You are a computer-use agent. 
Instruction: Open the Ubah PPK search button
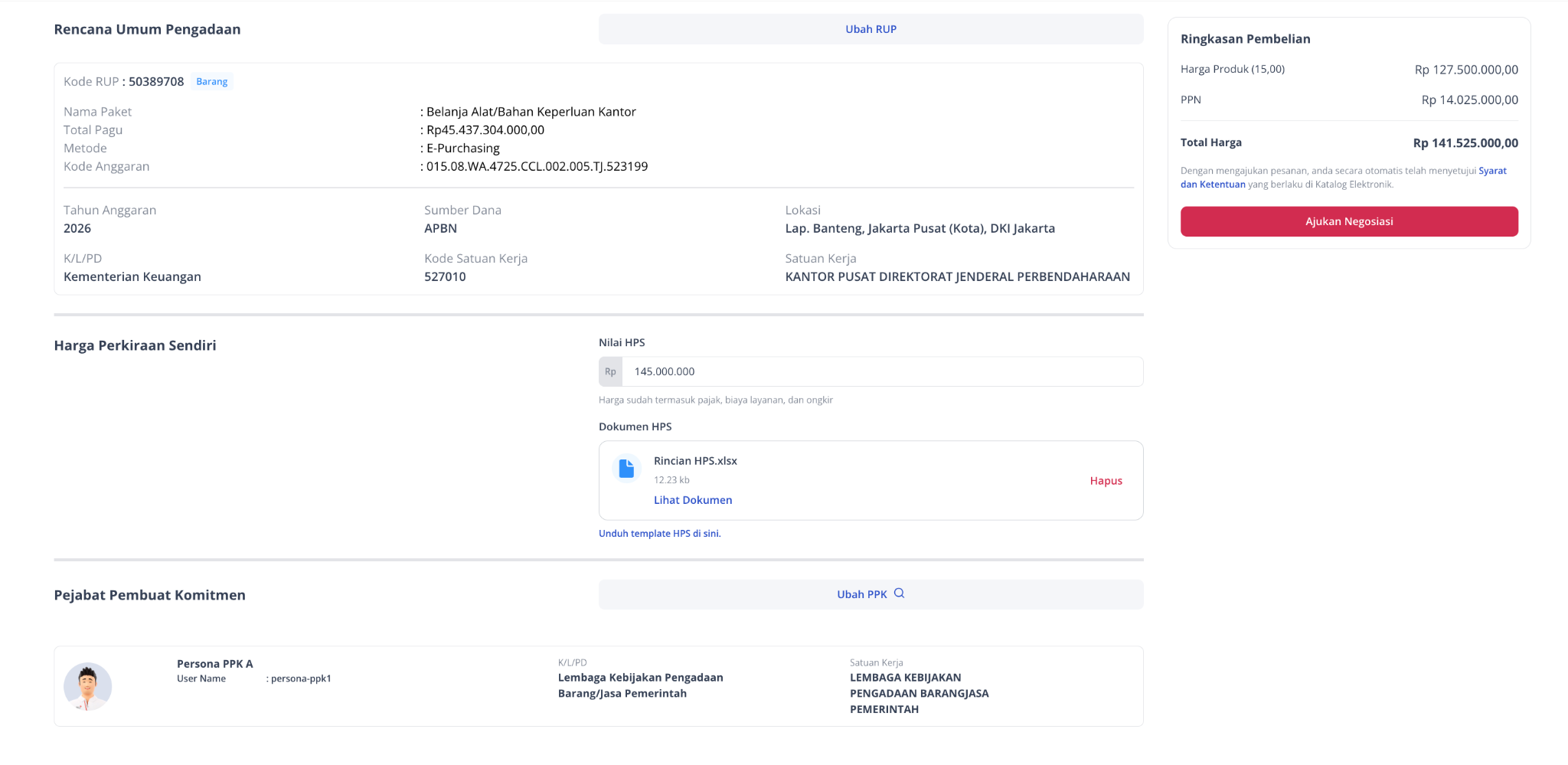point(871,594)
